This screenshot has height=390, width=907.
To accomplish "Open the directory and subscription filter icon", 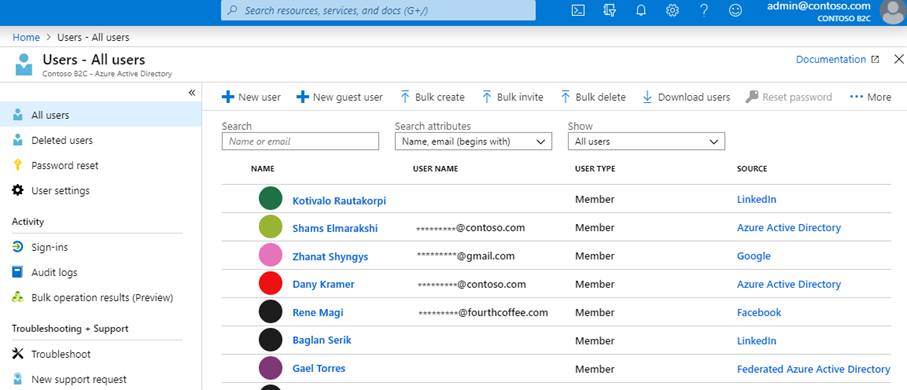I will pos(609,10).
